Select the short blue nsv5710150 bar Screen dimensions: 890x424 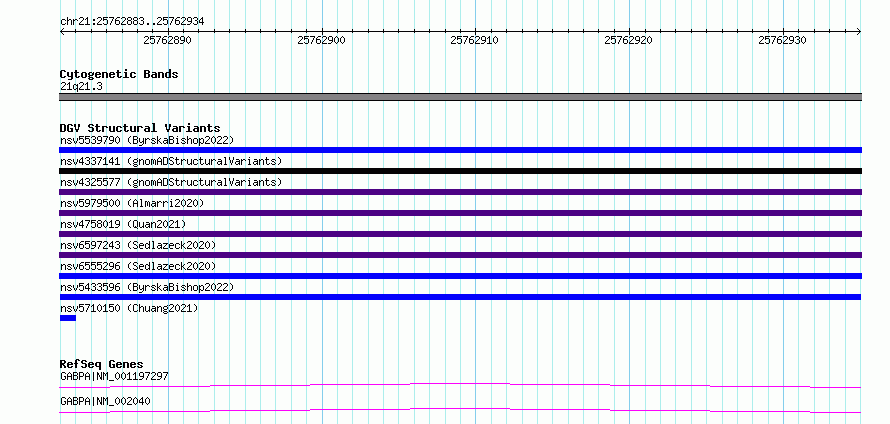click(68, 318)
